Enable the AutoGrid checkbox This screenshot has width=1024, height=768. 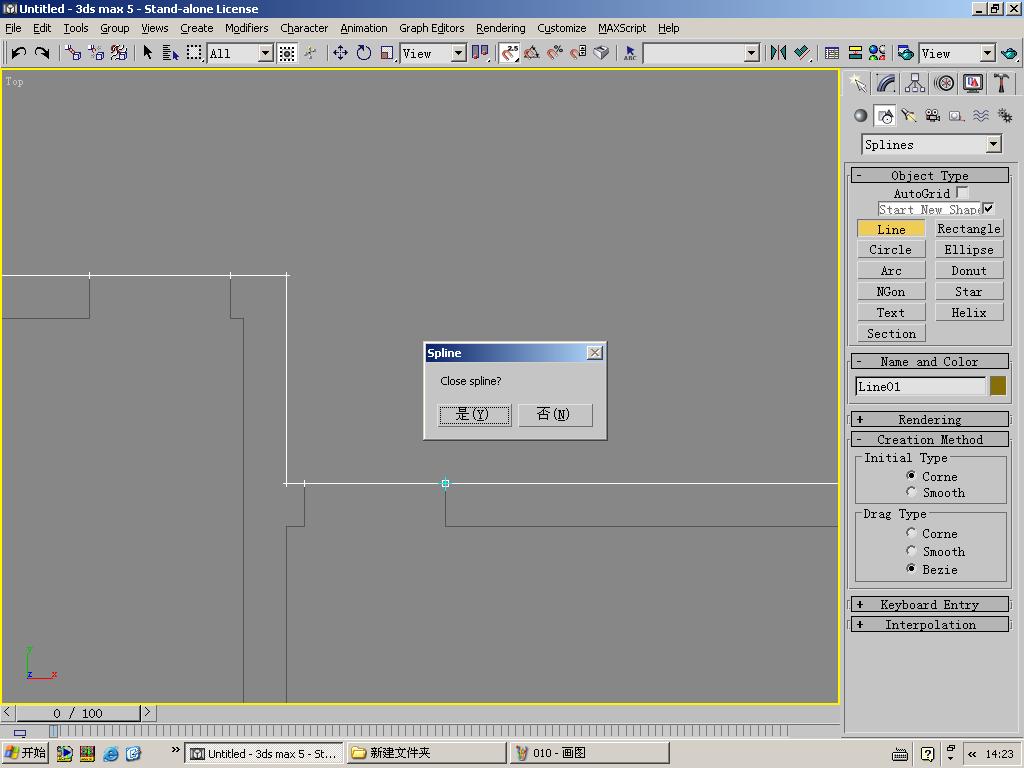click(x=962, y=192)
